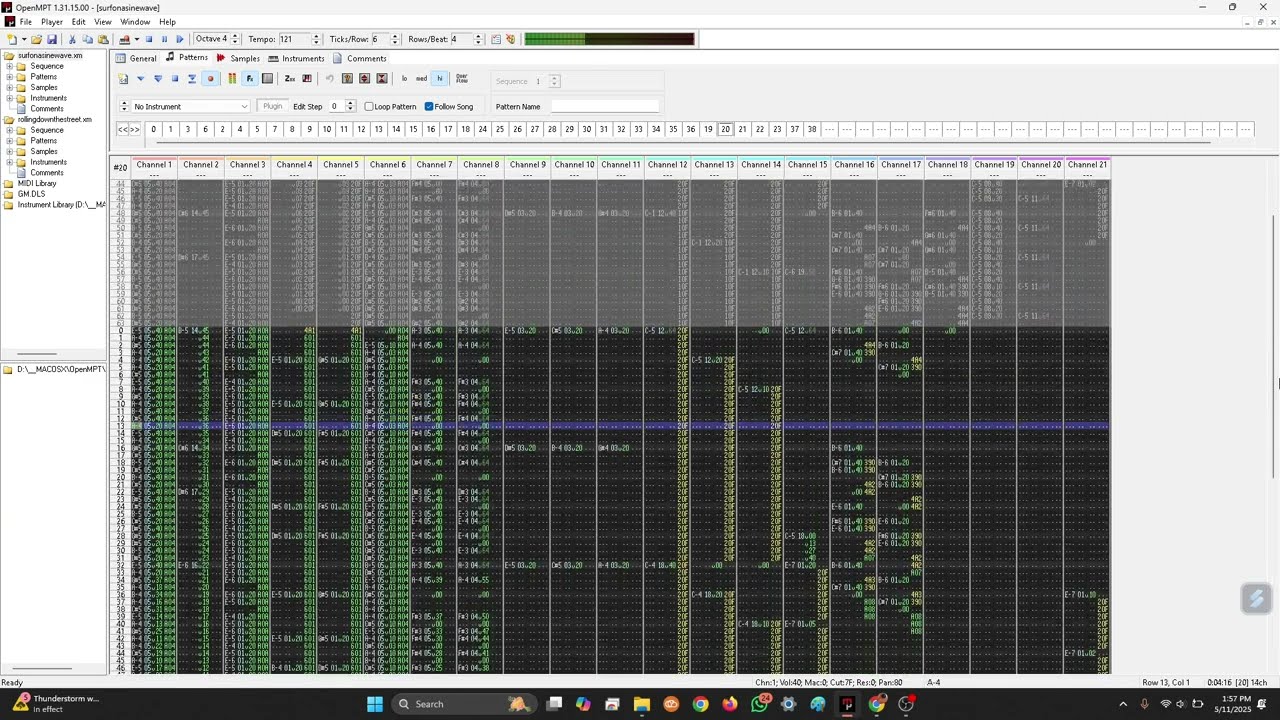Click the Plugin button
Image resolution: width=1280 pixels, height=720 pixels.
coord(272,107)
